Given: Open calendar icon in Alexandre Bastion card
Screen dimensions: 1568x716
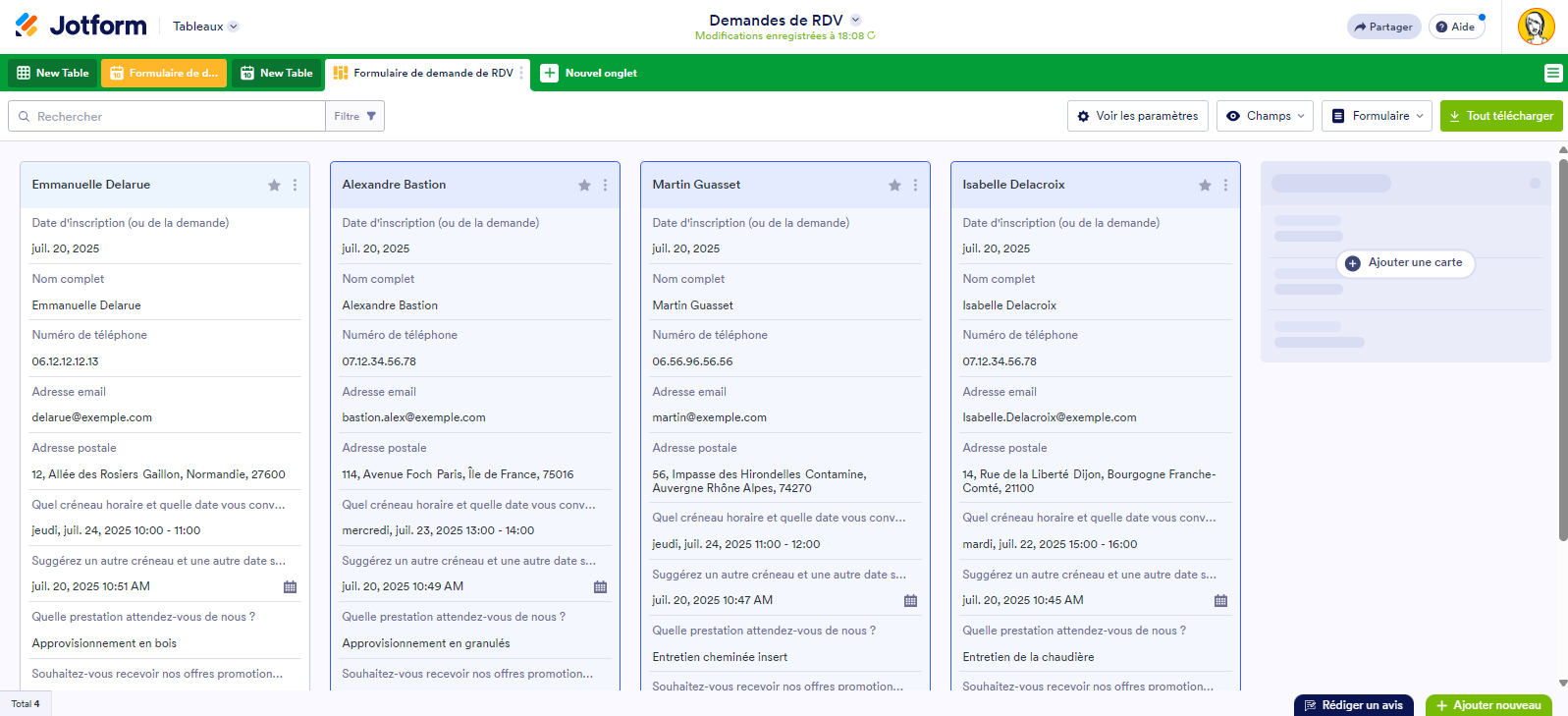Looking at the screenshot, I should 600,587.
